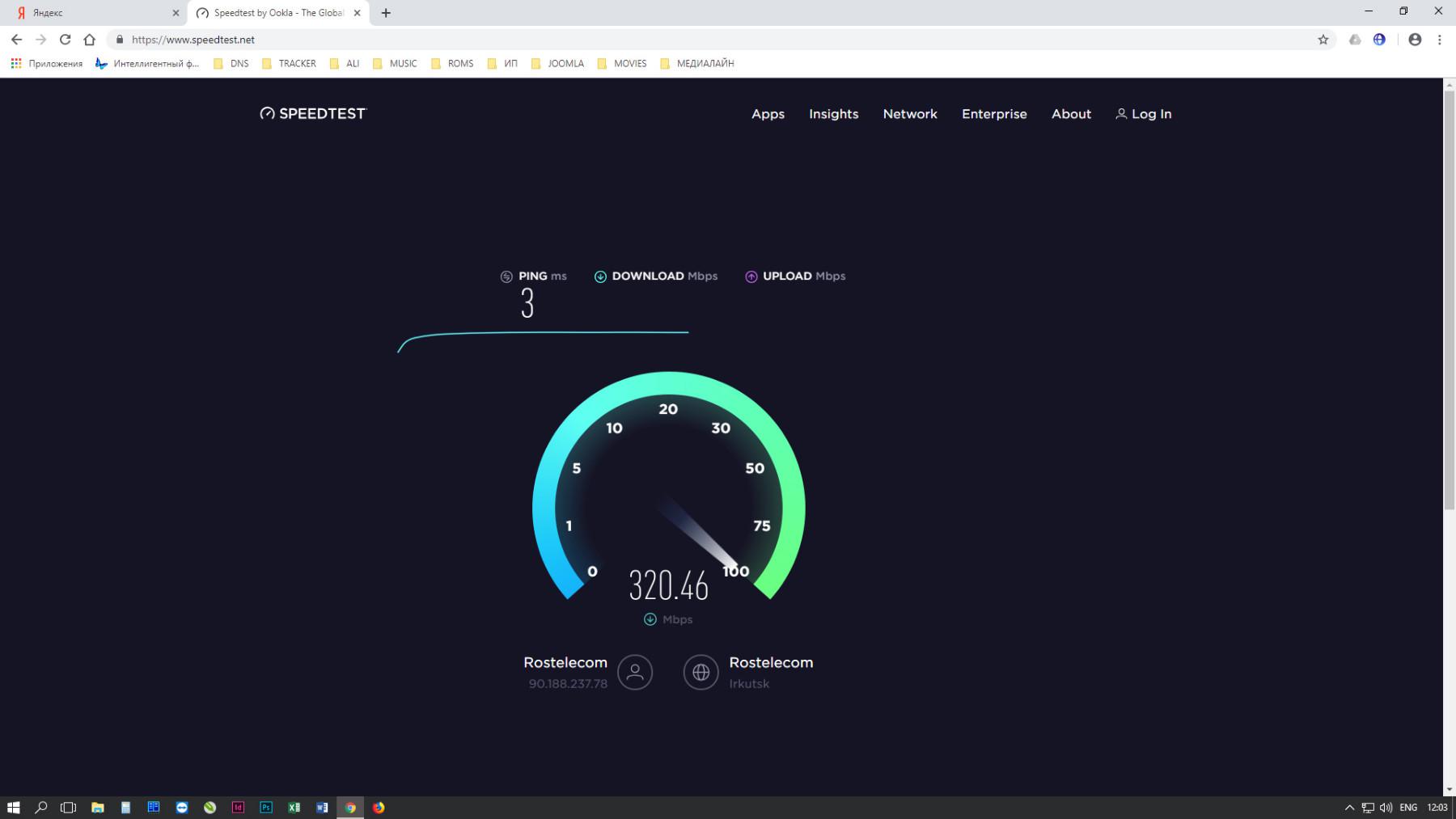Open Photoshop from the taskbar
Viewport: 1456px width, 819px height.
pos(266,807)
